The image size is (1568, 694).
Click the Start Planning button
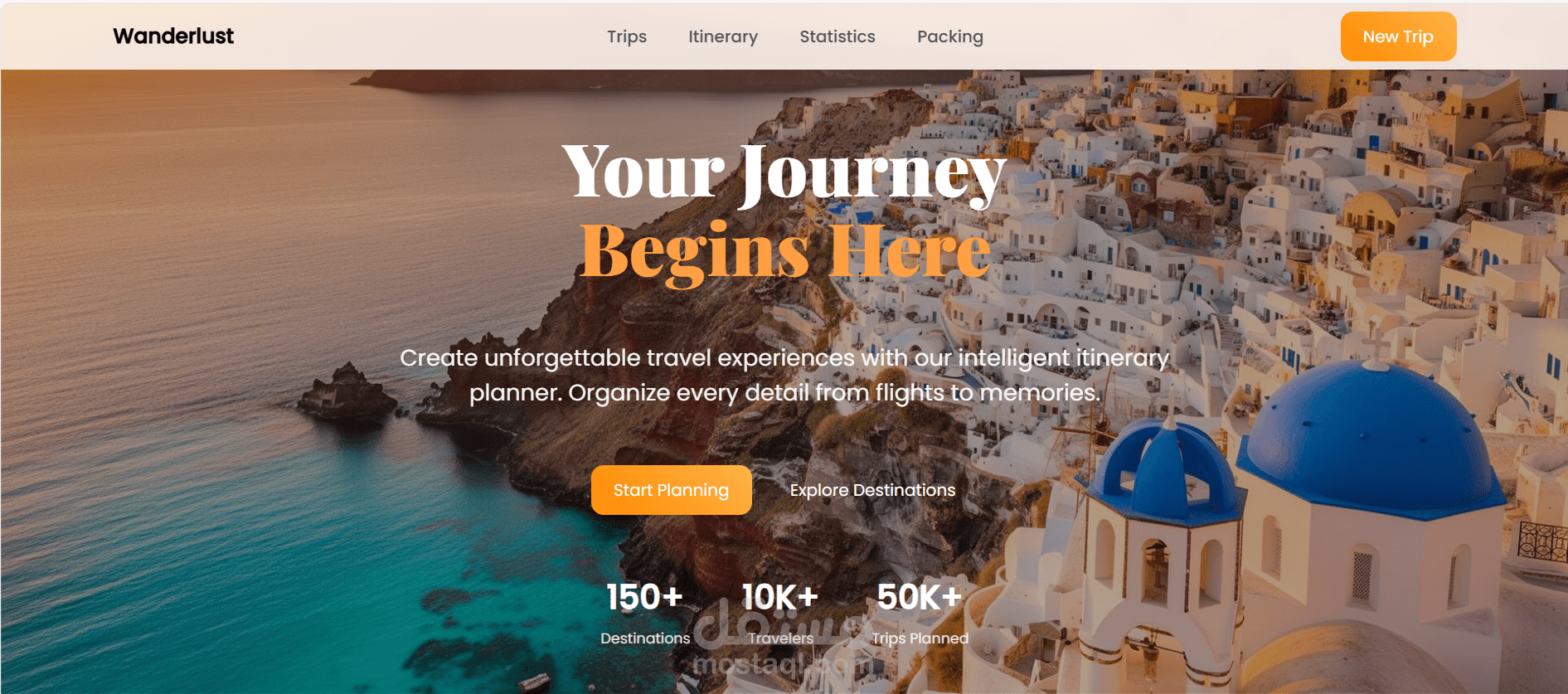coord(672,490)
